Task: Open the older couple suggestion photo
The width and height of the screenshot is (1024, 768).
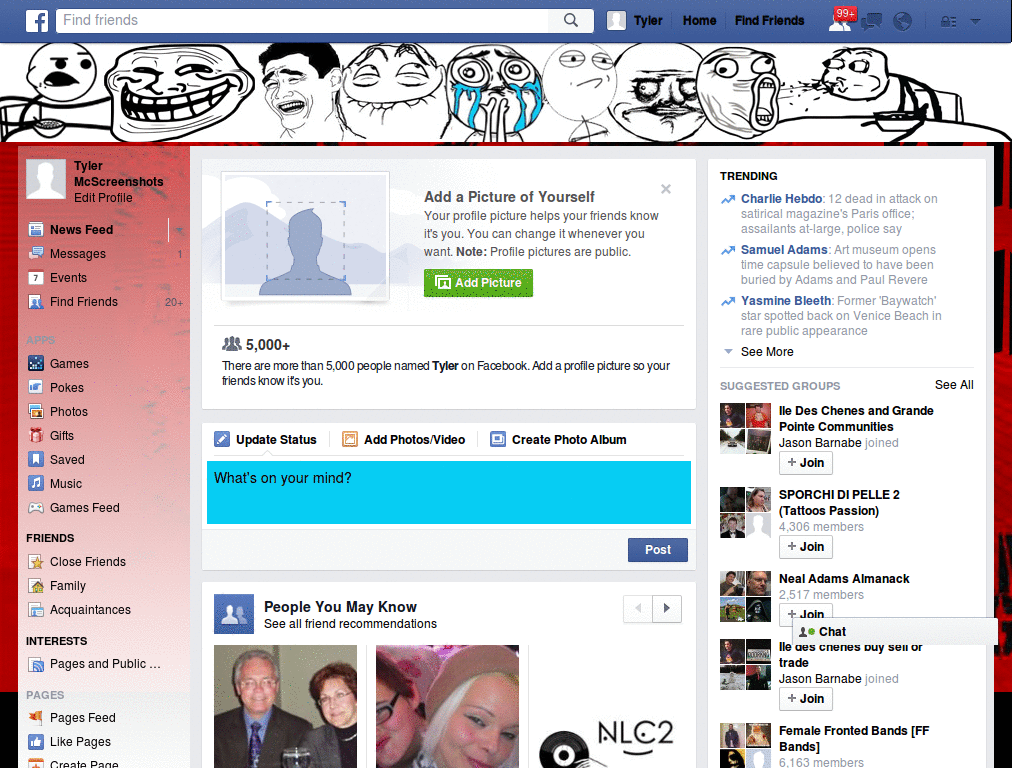Action: click(x=285, y=707)
